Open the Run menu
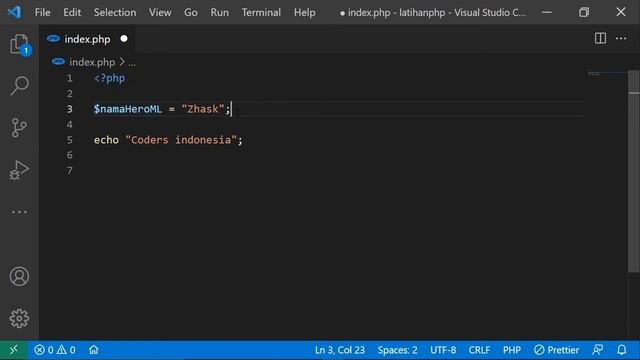The width and height of the screenshot is (640, 360). tap(220, 12)
